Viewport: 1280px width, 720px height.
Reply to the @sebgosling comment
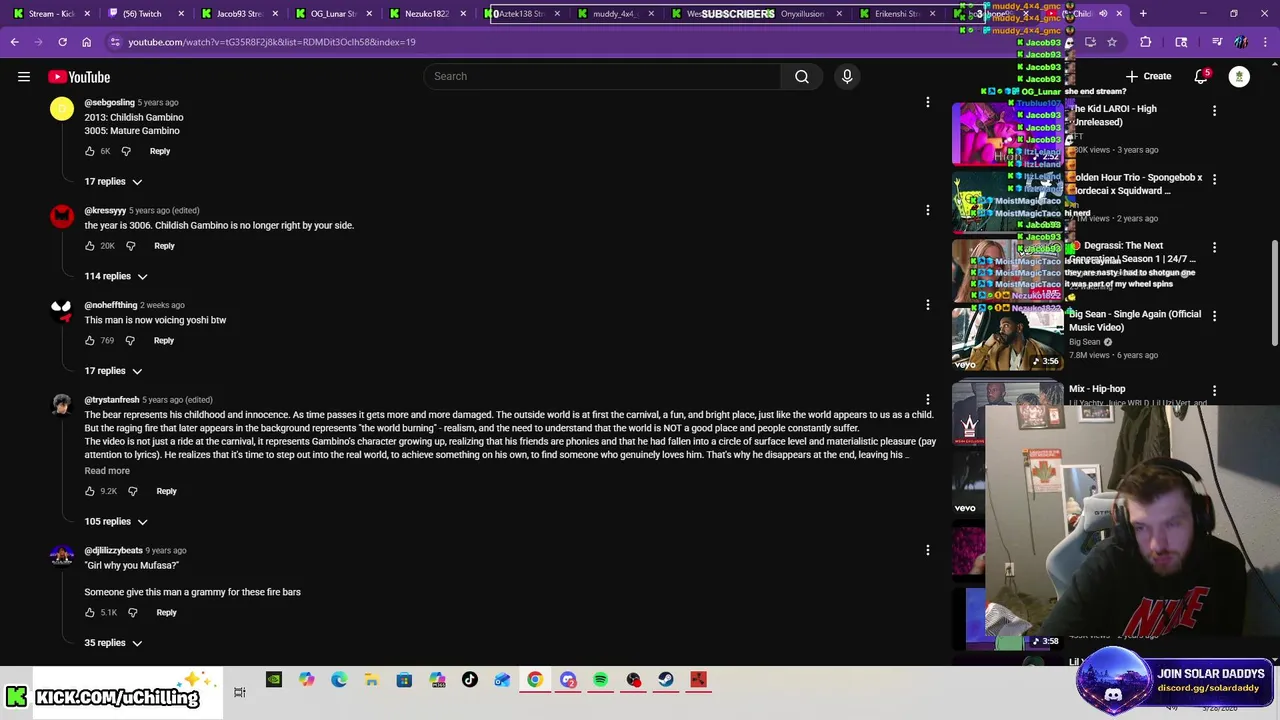tap(160, 151)
